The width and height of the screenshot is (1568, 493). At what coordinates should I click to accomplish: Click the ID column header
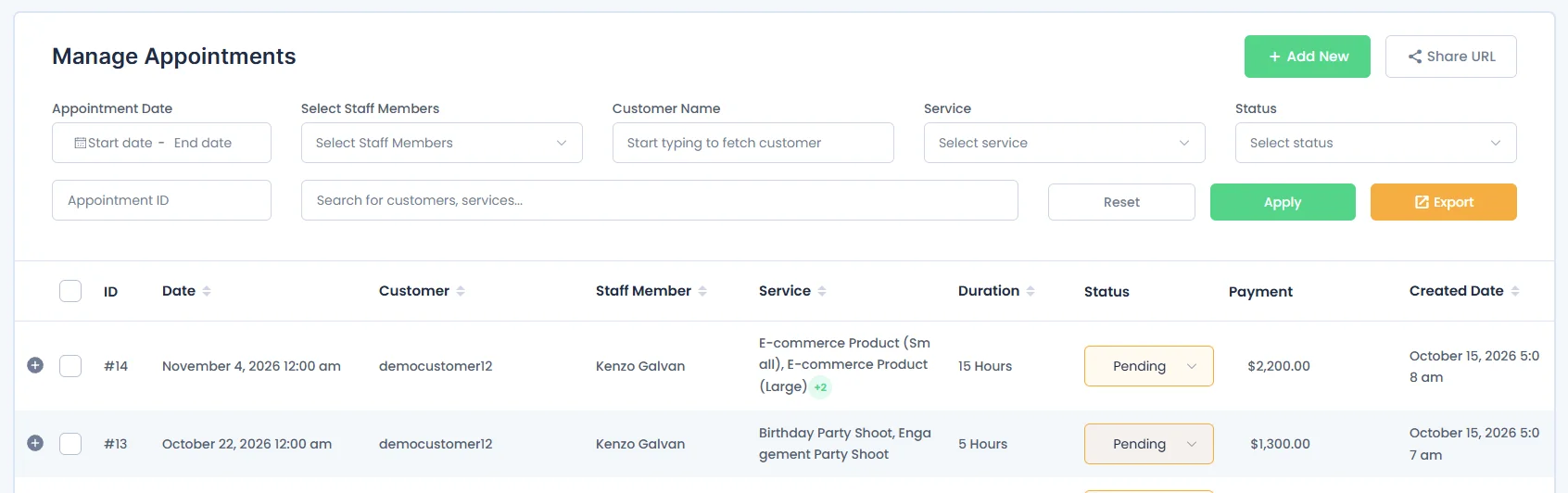(x=111, y=292)
